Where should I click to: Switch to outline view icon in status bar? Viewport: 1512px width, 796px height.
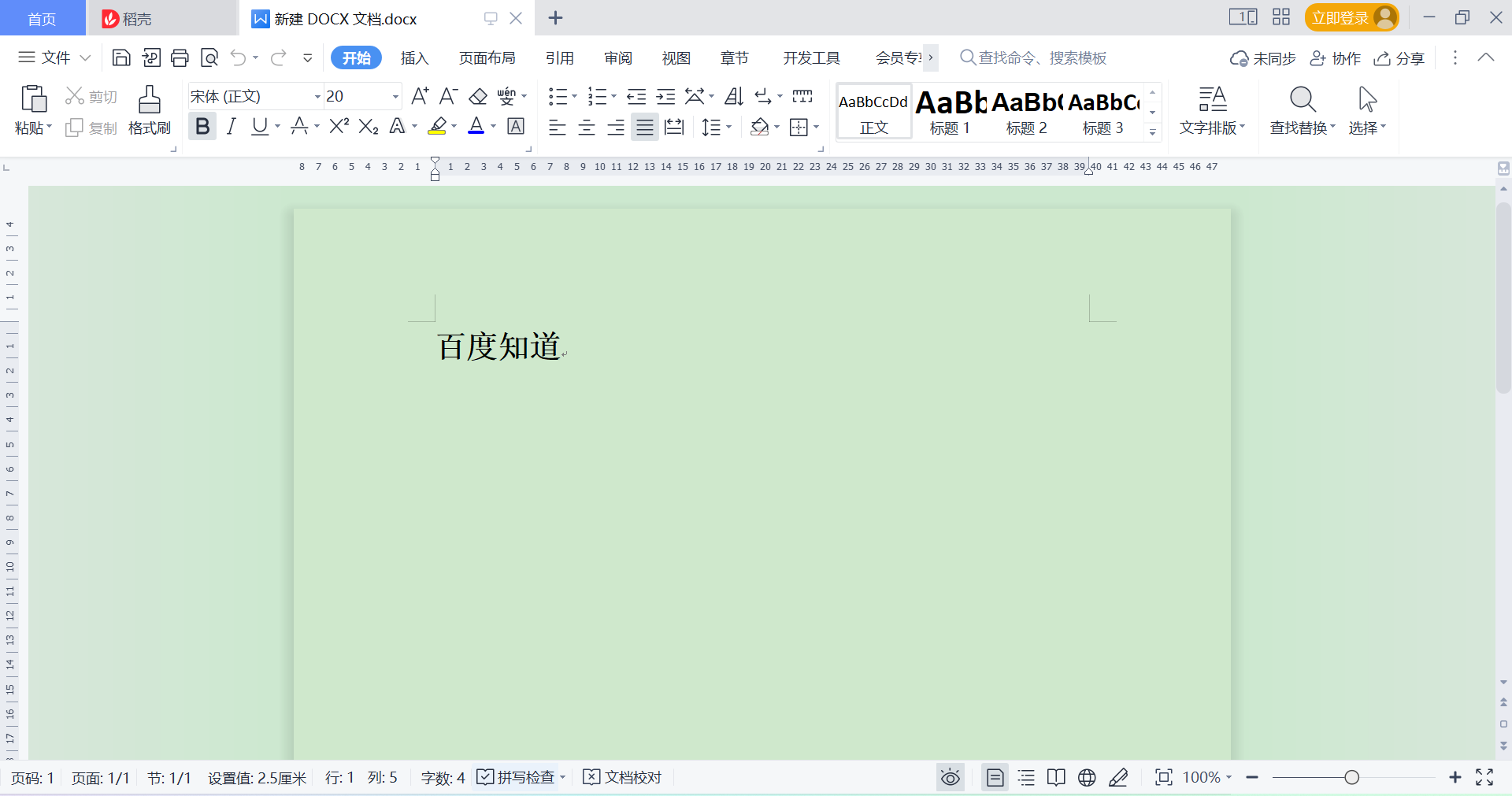(1026, 778)
